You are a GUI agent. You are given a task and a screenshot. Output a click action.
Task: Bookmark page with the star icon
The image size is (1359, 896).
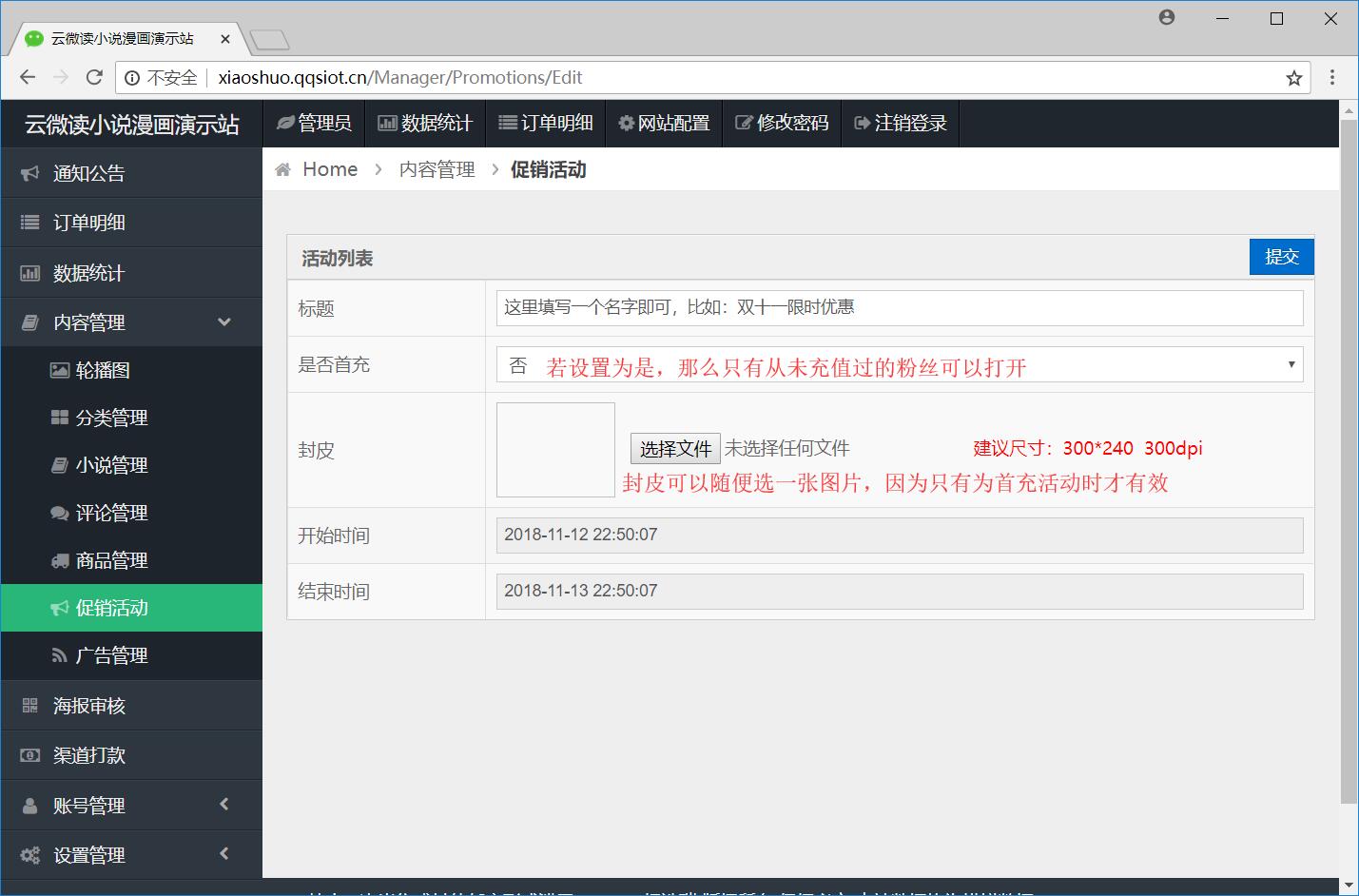(x=1293, y=78)
